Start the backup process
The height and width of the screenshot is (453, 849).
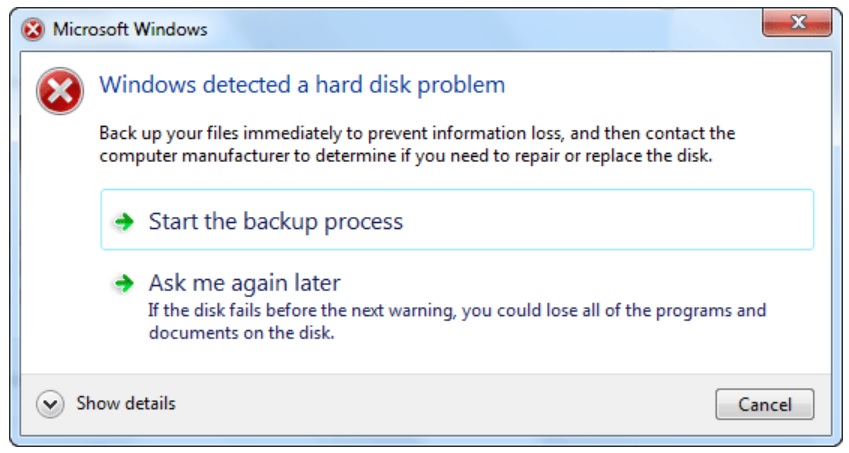[x=275, y=221]
